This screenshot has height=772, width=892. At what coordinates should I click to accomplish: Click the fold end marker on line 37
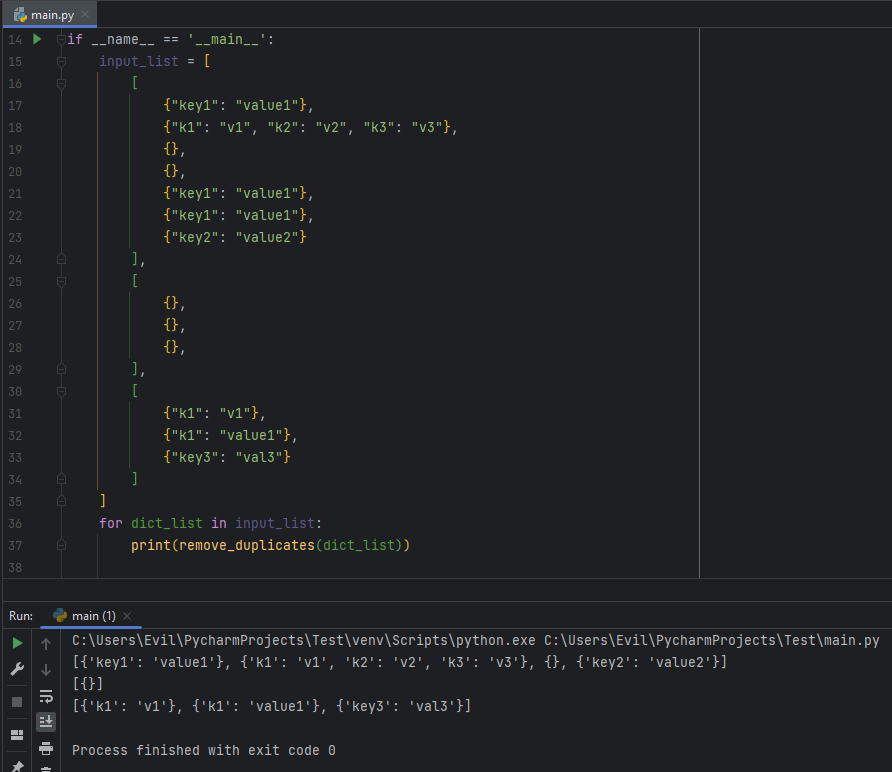point(61,546)
